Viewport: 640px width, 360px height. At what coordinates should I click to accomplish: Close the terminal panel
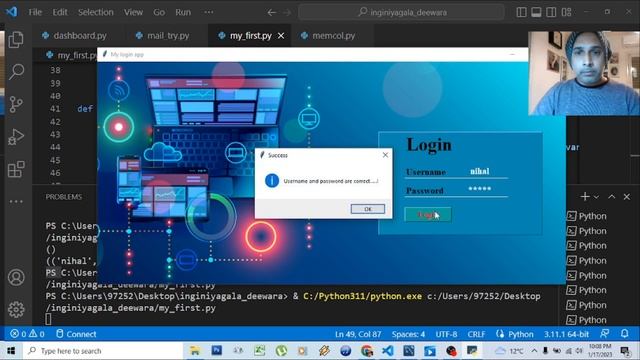coord(627,197)
